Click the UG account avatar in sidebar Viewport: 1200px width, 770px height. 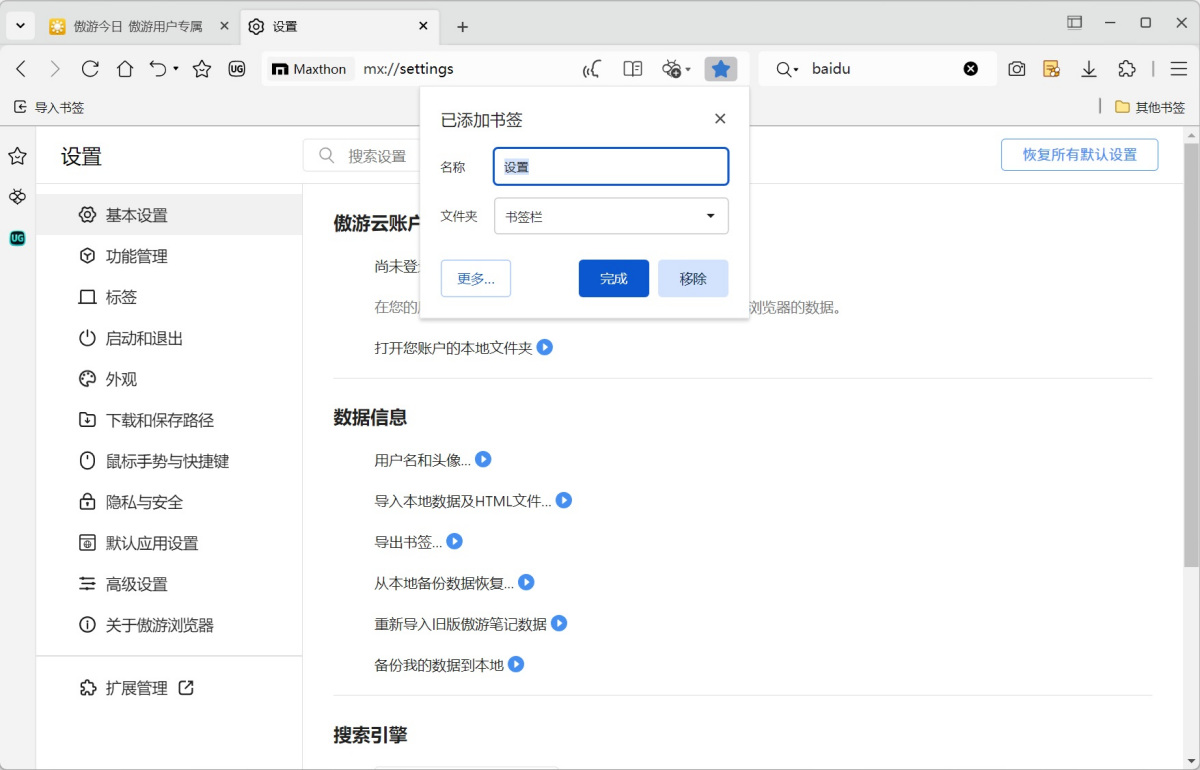[x=15, y=238]
